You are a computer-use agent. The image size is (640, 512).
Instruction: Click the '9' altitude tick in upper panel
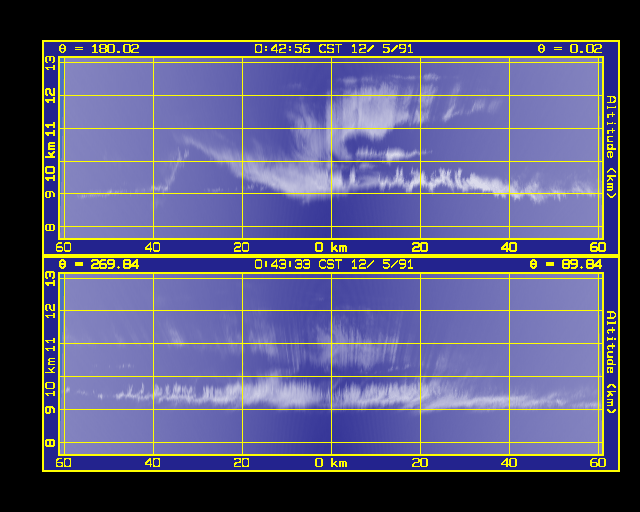(x=50, y=194)
